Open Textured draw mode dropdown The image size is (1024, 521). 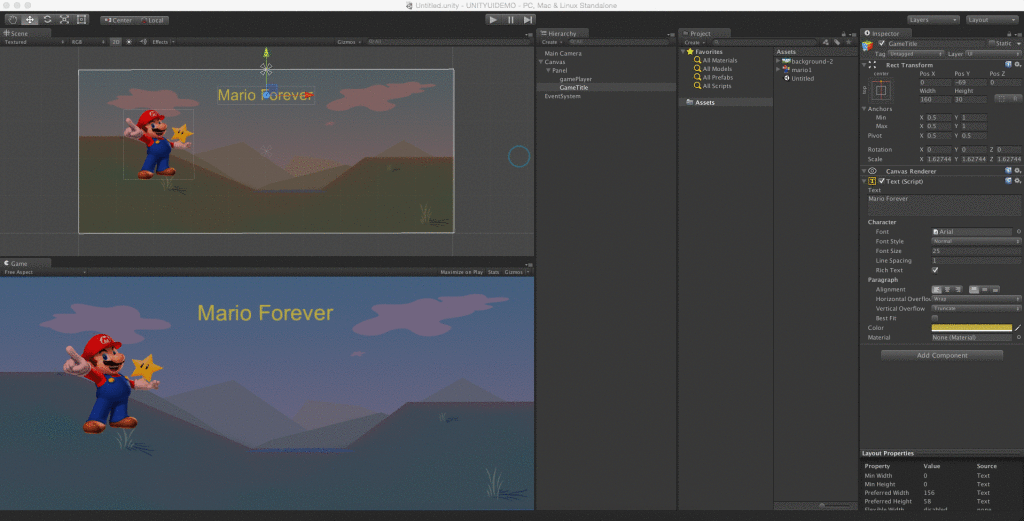click(34, 42)
